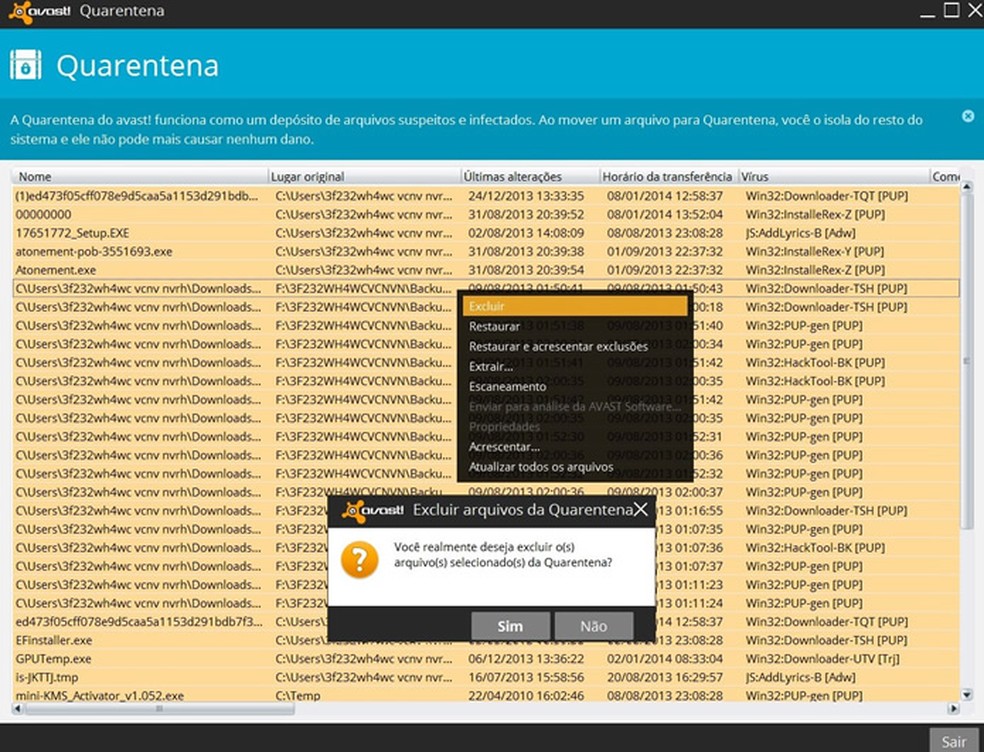Sort by the Lugar original column header
Viewport: 984px width, 752px height.
click(x=364, y=176)
